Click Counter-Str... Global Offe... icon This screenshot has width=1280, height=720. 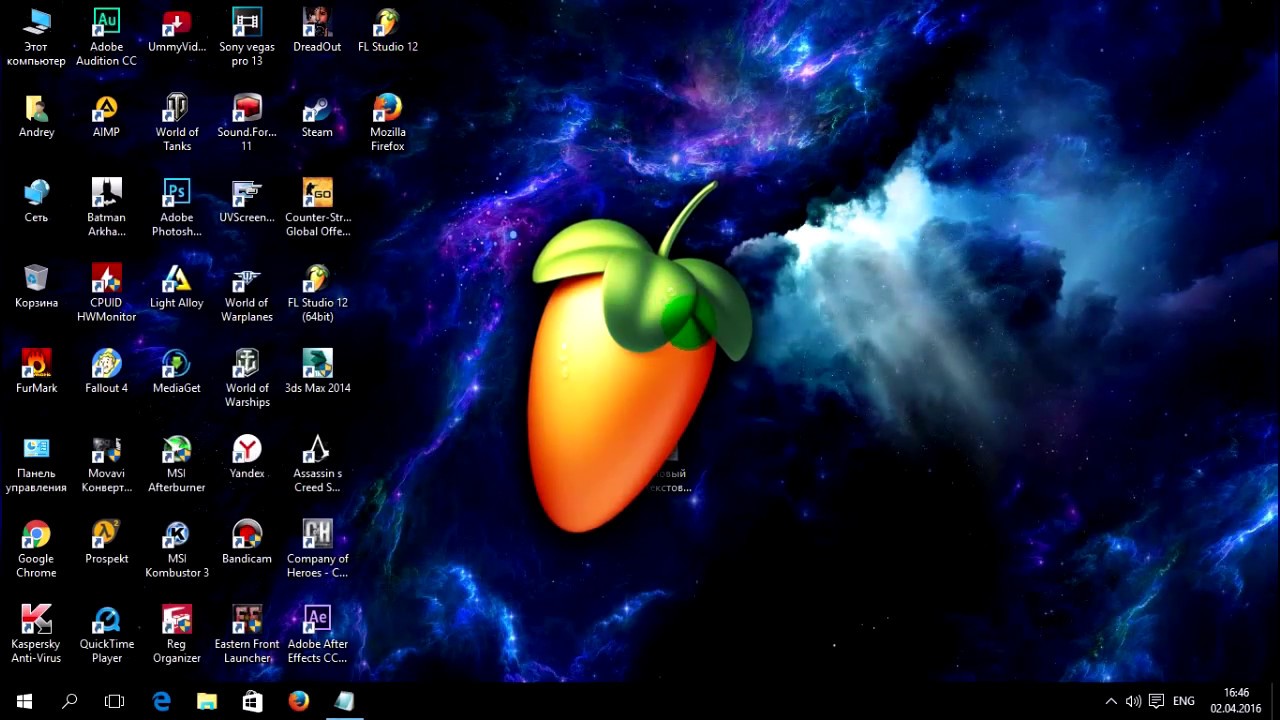pos(317,207)
